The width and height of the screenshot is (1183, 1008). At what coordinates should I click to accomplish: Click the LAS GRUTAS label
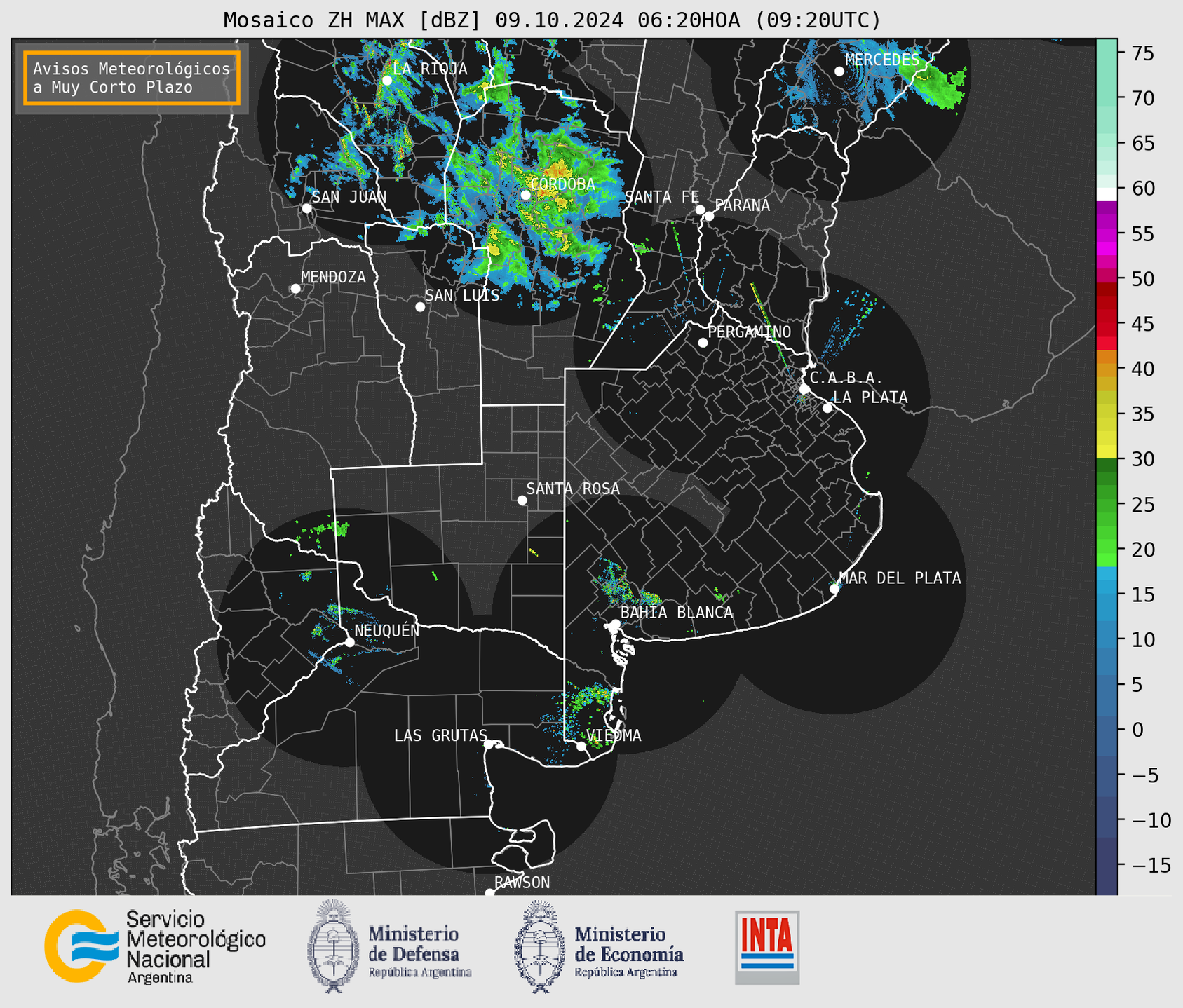click(x=440, y=735)
